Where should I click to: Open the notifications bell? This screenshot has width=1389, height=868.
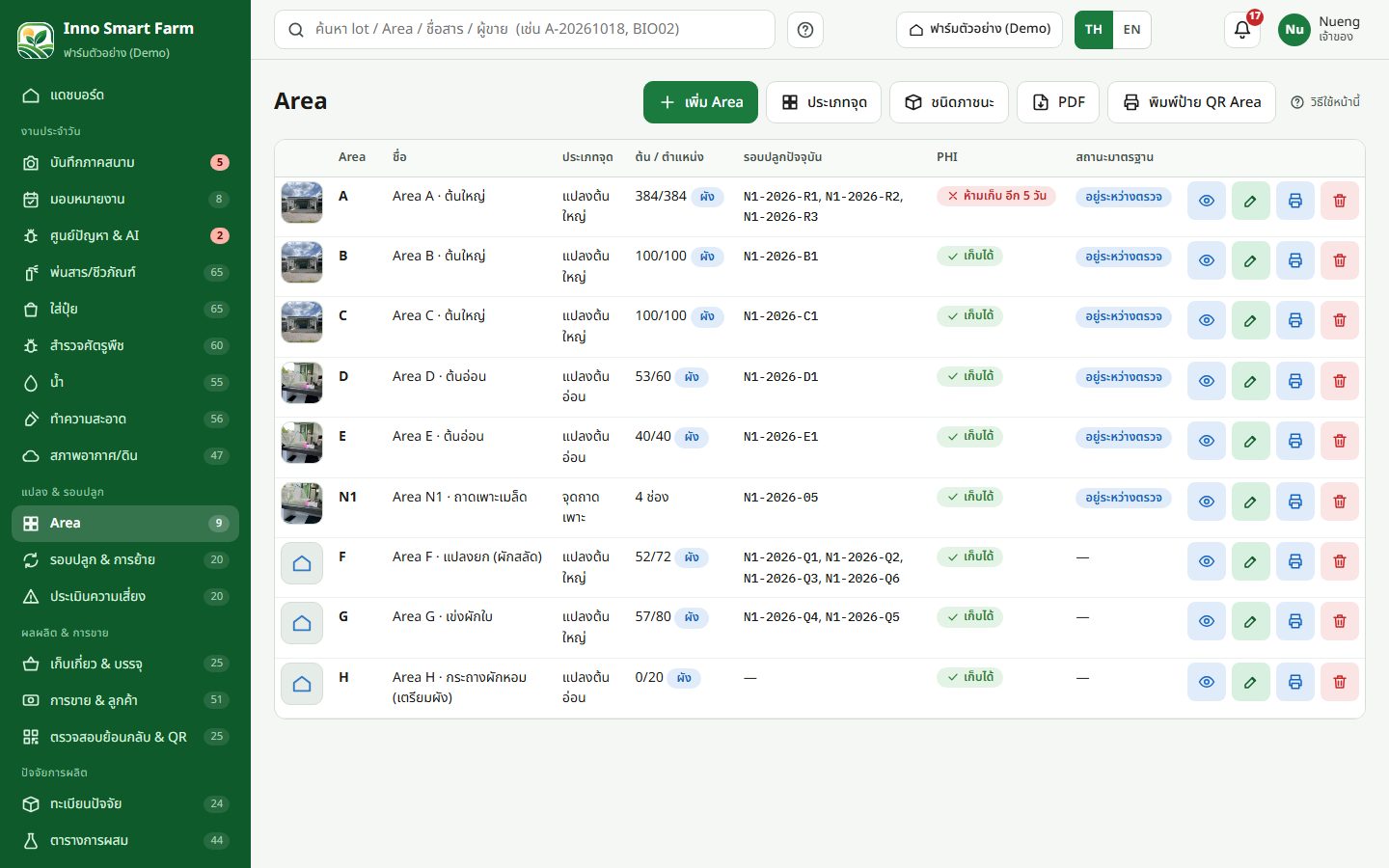point(1242,30)
